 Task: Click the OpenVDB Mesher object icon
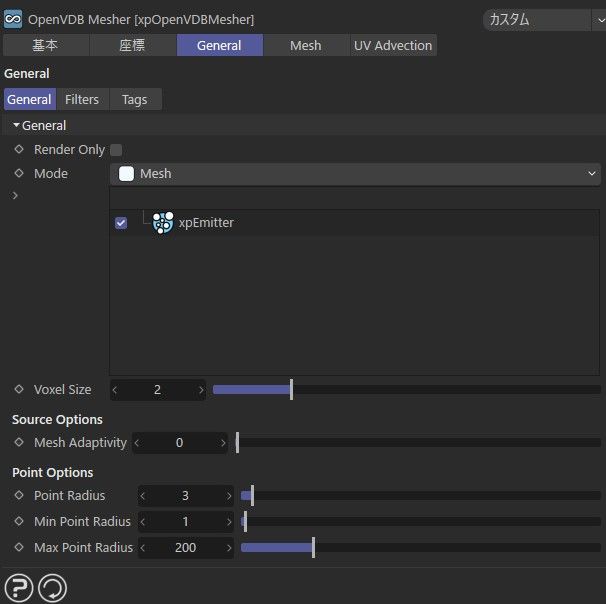coord(13,19)
